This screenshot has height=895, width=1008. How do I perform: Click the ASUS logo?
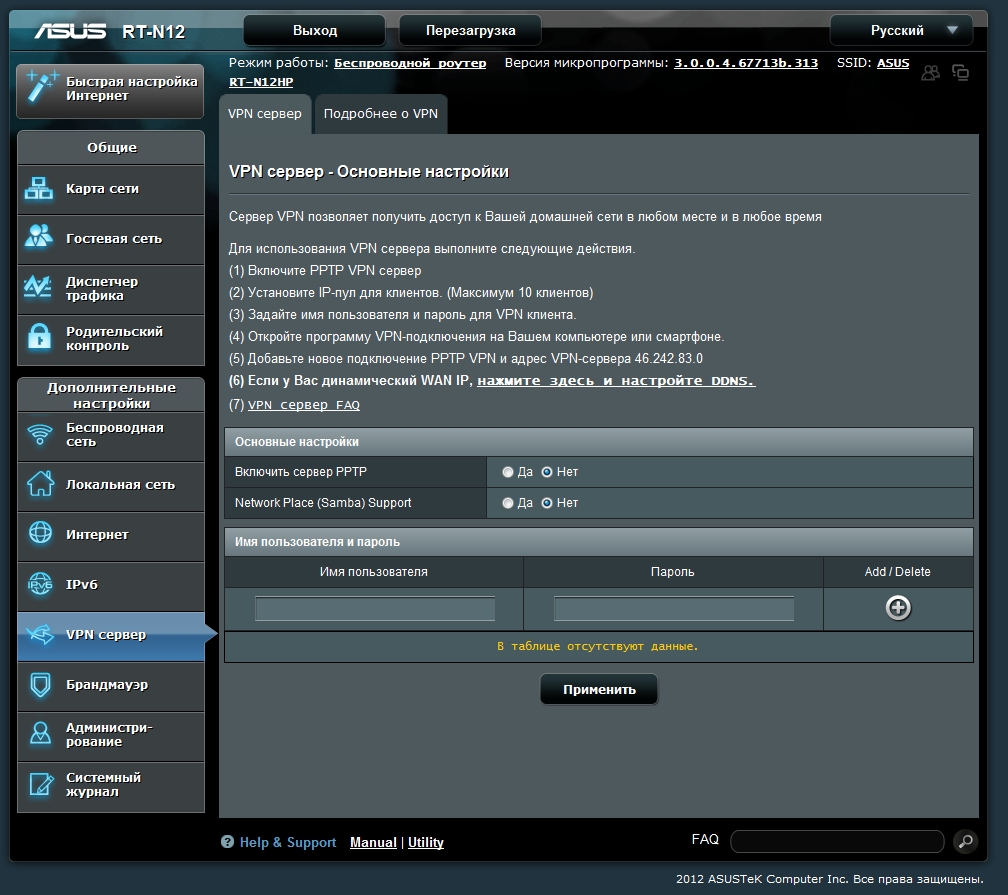pos(70,31)
